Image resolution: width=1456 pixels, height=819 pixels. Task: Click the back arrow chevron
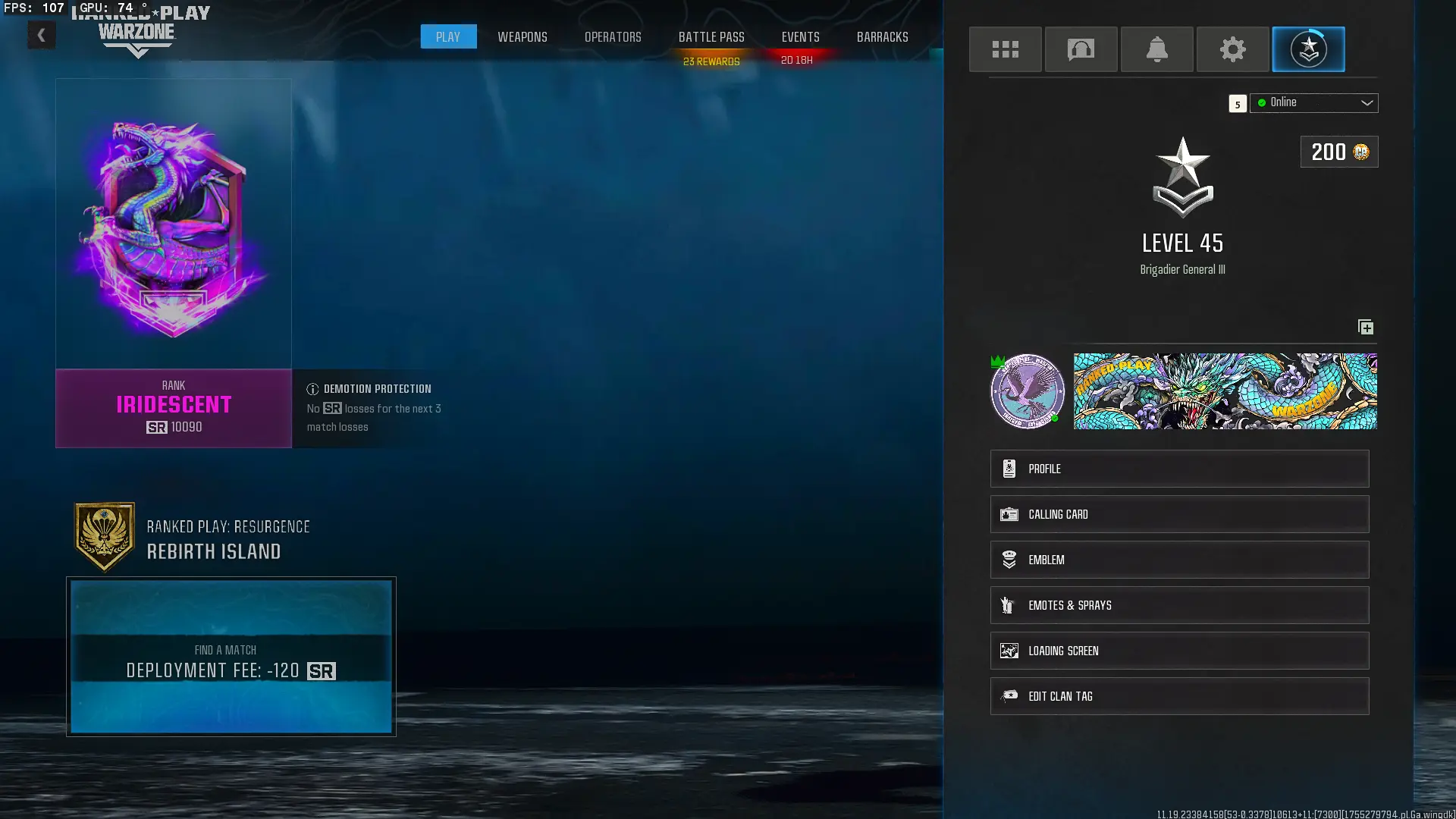tap(42, 35)
